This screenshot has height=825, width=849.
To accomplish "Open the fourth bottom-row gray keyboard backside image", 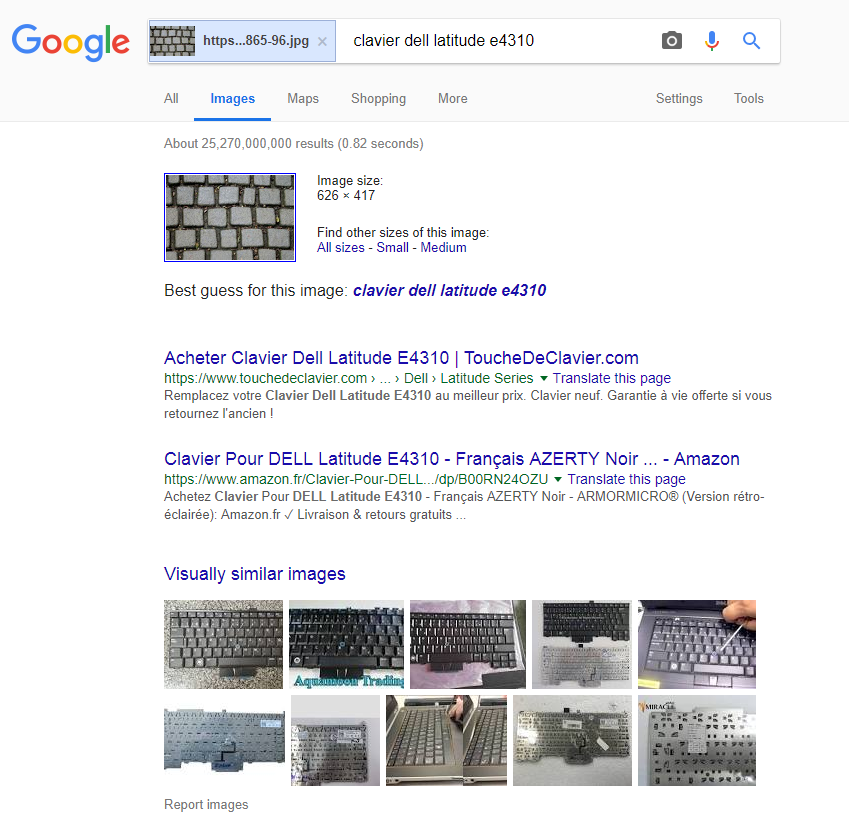I will coord(572,741).
